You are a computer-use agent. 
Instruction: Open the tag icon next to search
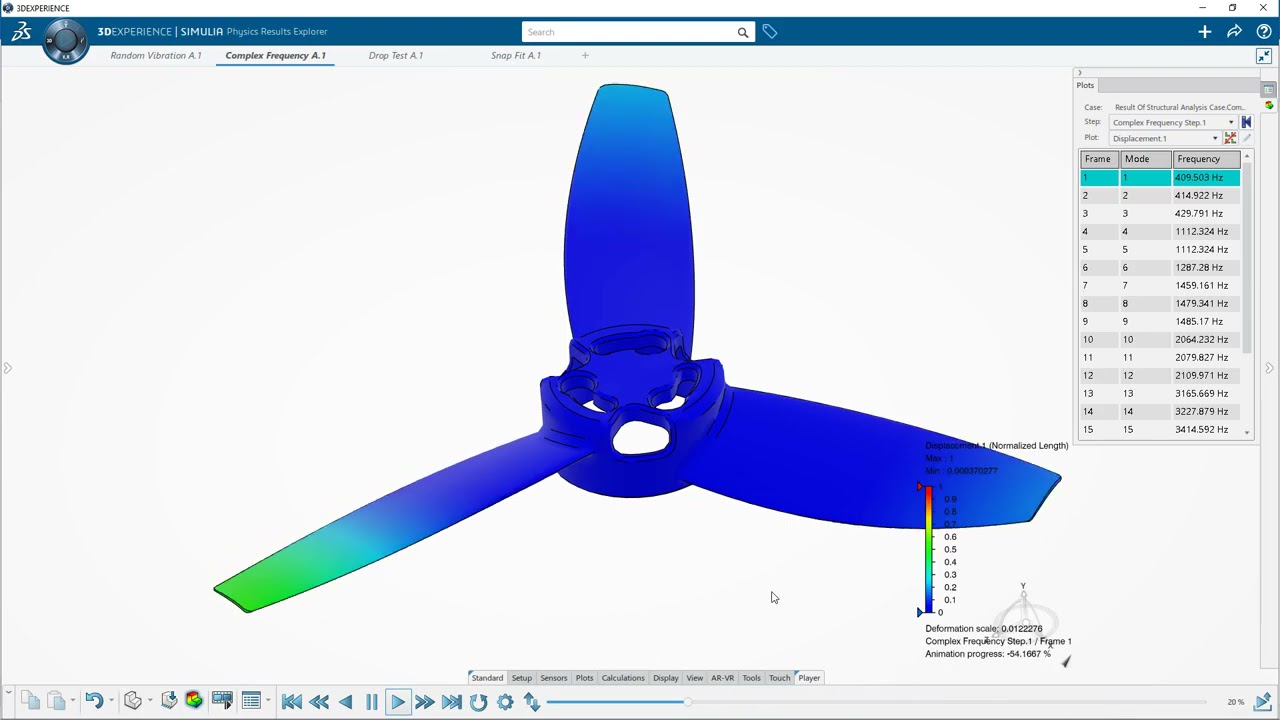pyautogui.click(x=769, y=32)
